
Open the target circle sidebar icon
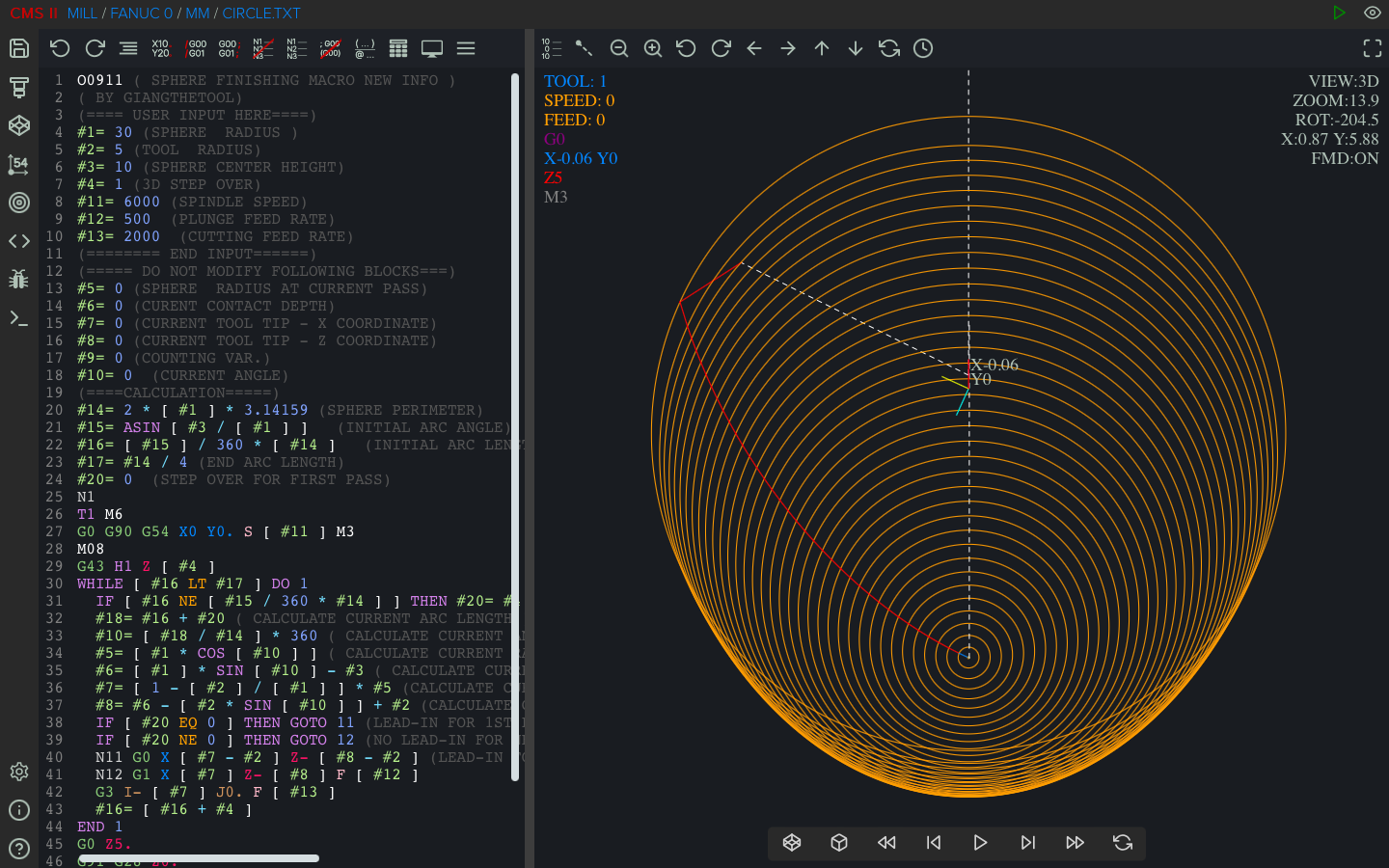(x=19, y=203)
